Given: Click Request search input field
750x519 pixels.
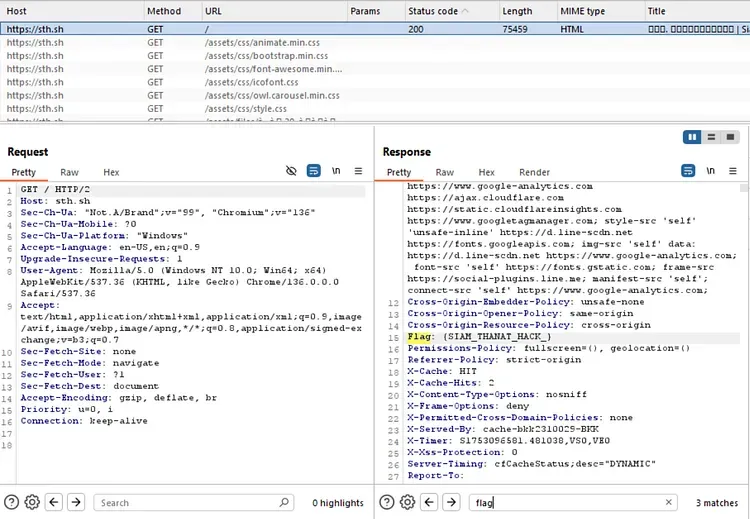Looking at the screenshot, I should click(x=194, y=502).
